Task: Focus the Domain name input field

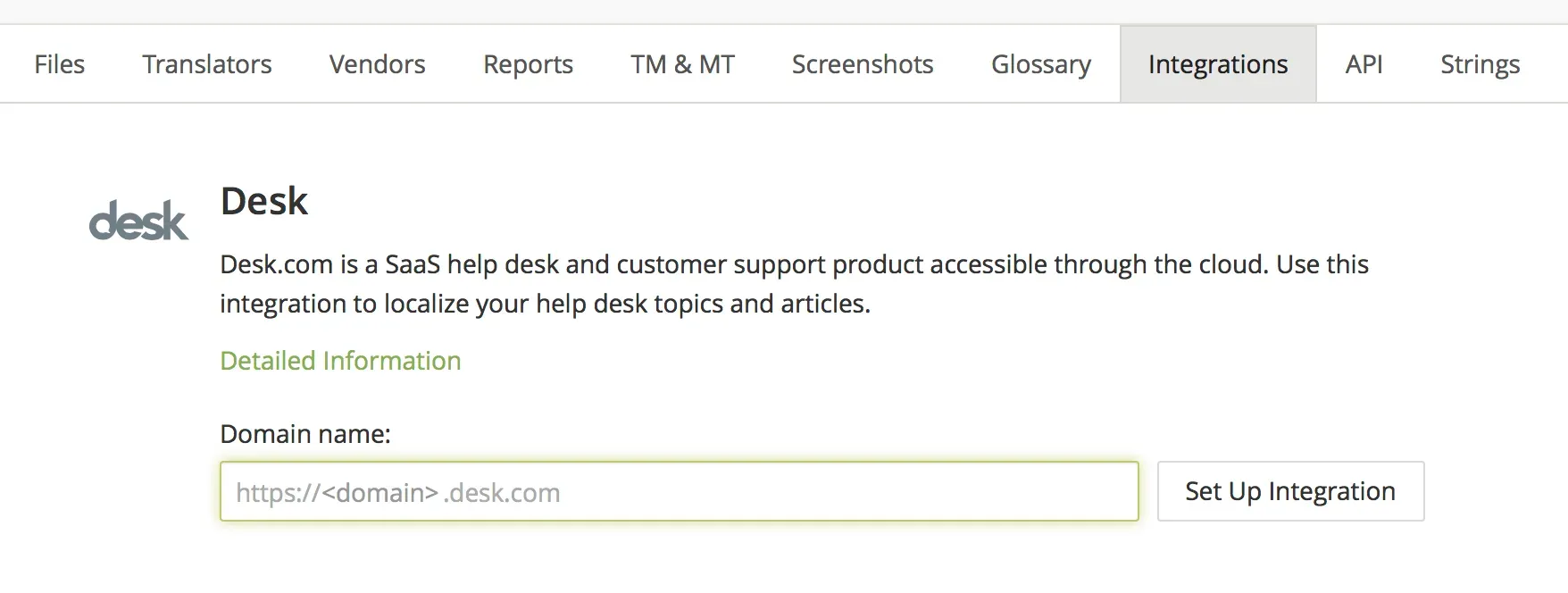Action: [x=804, y=492]
